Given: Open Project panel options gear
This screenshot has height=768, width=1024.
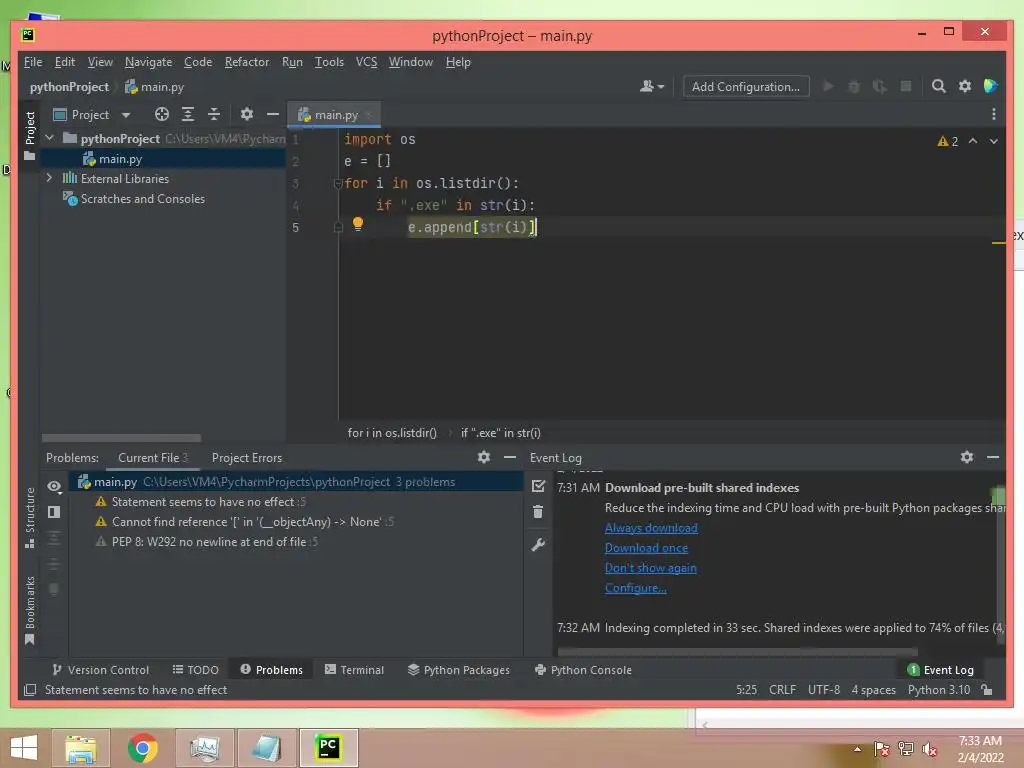Looking at the screenshot, I should 246,114.
